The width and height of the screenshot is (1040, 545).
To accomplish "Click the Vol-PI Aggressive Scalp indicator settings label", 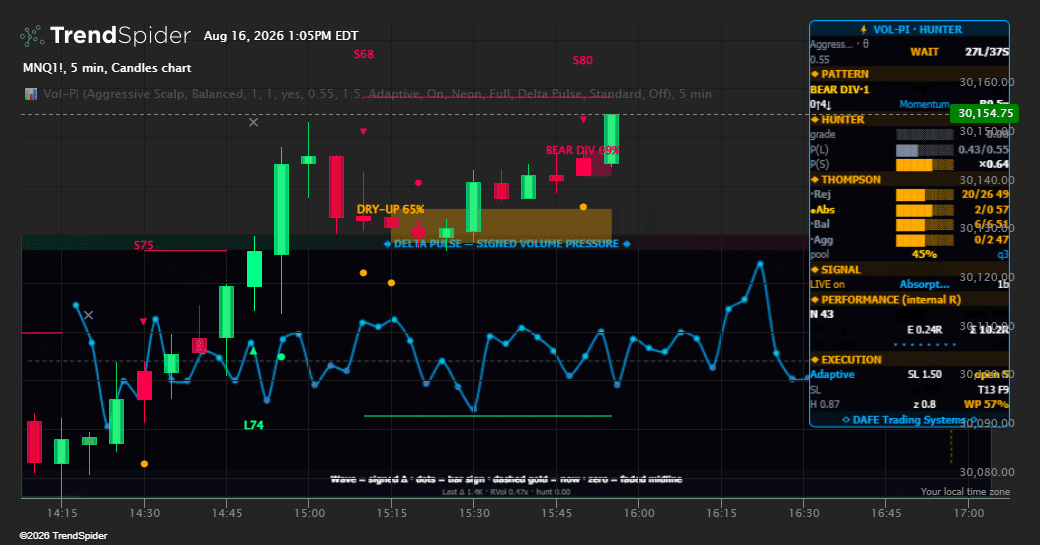I will [x=377, y=94].
